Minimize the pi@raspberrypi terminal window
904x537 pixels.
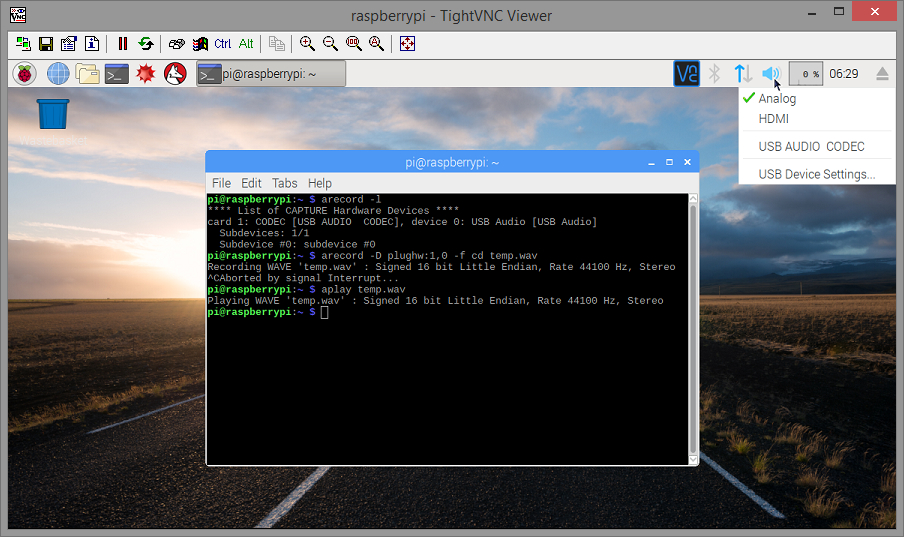[651, 163]
